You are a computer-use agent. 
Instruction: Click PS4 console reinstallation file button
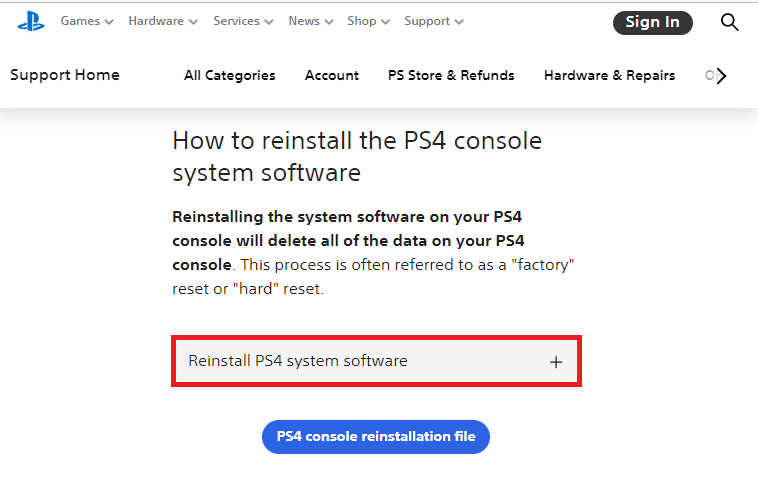pos(376,437)
